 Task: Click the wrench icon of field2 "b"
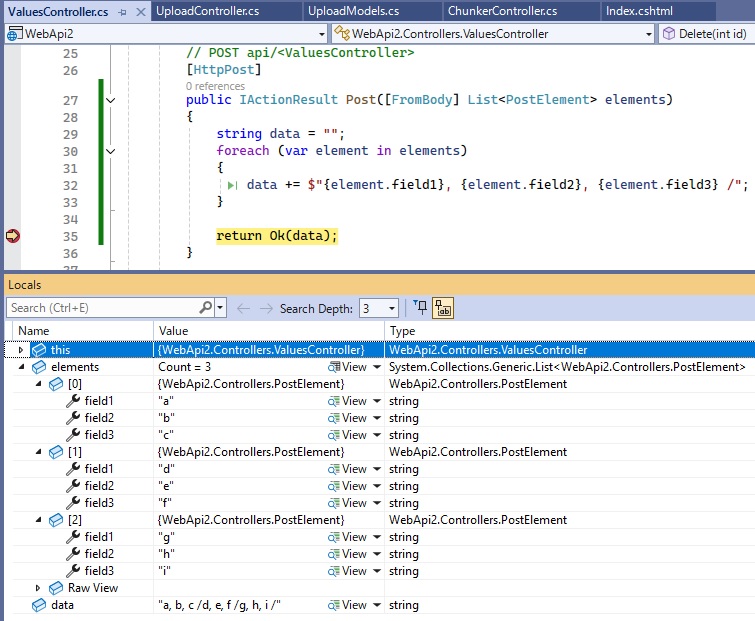pyautogui.click(x=73, y=417)
